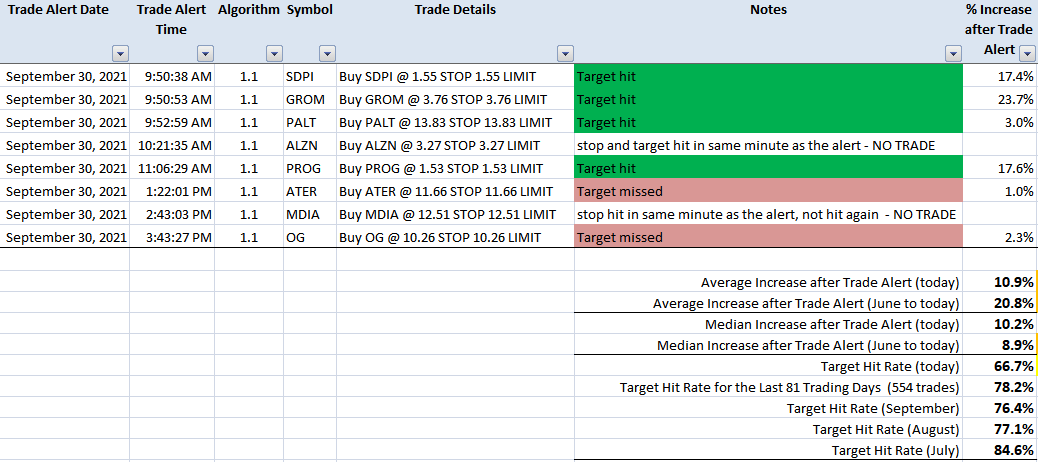Select the SDPI symbol cell

[310, 76]
